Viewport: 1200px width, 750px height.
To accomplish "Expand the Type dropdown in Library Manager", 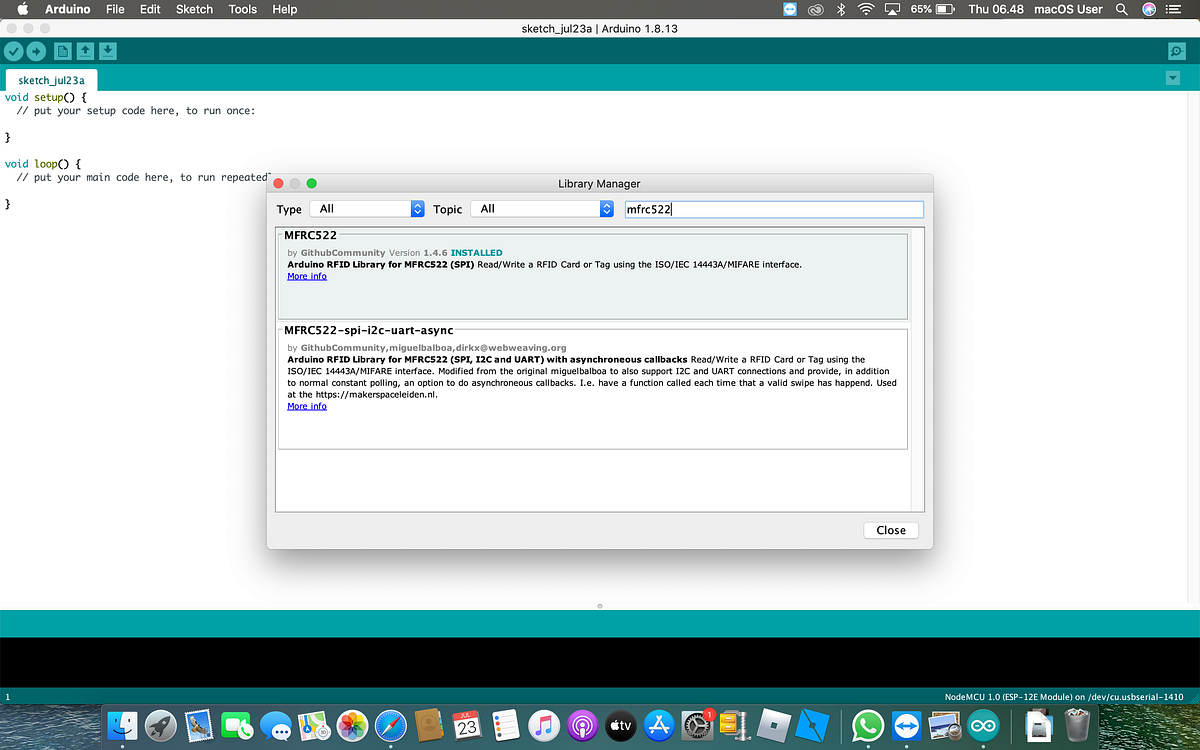I will click(x=367, y=208).
